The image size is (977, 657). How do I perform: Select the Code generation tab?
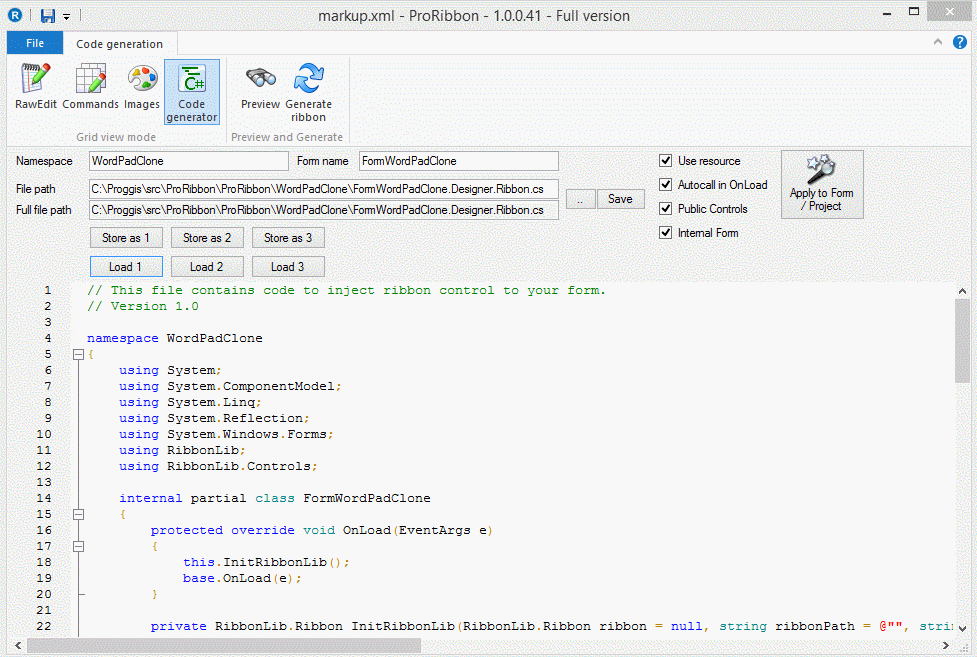point(120,44)
